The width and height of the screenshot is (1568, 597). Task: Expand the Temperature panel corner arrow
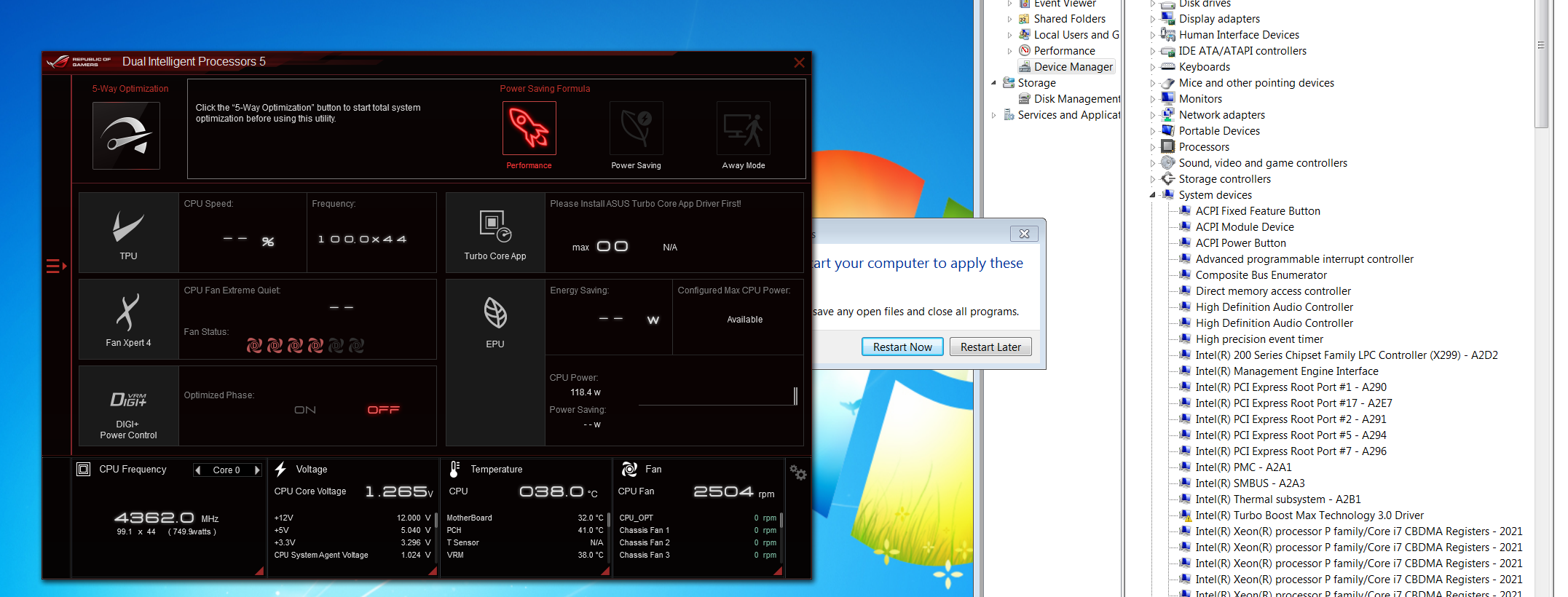[605, 572]
